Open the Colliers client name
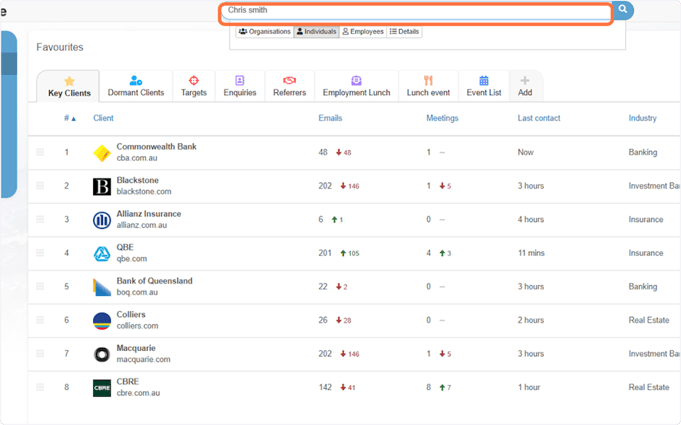The image size is (681, 425). coord(131,314)
